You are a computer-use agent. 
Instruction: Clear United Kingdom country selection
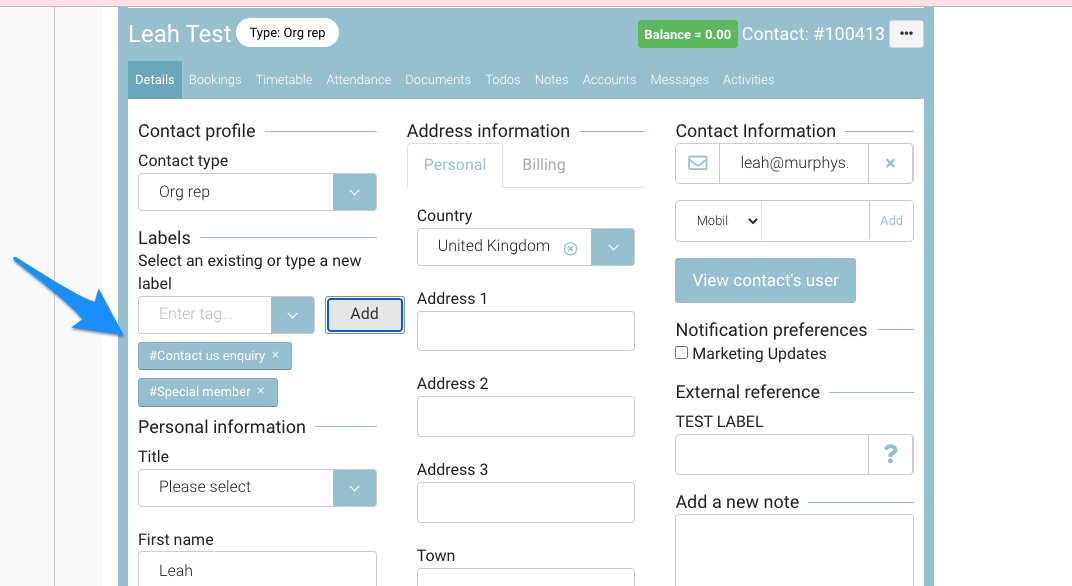click(x=570, y=248)
